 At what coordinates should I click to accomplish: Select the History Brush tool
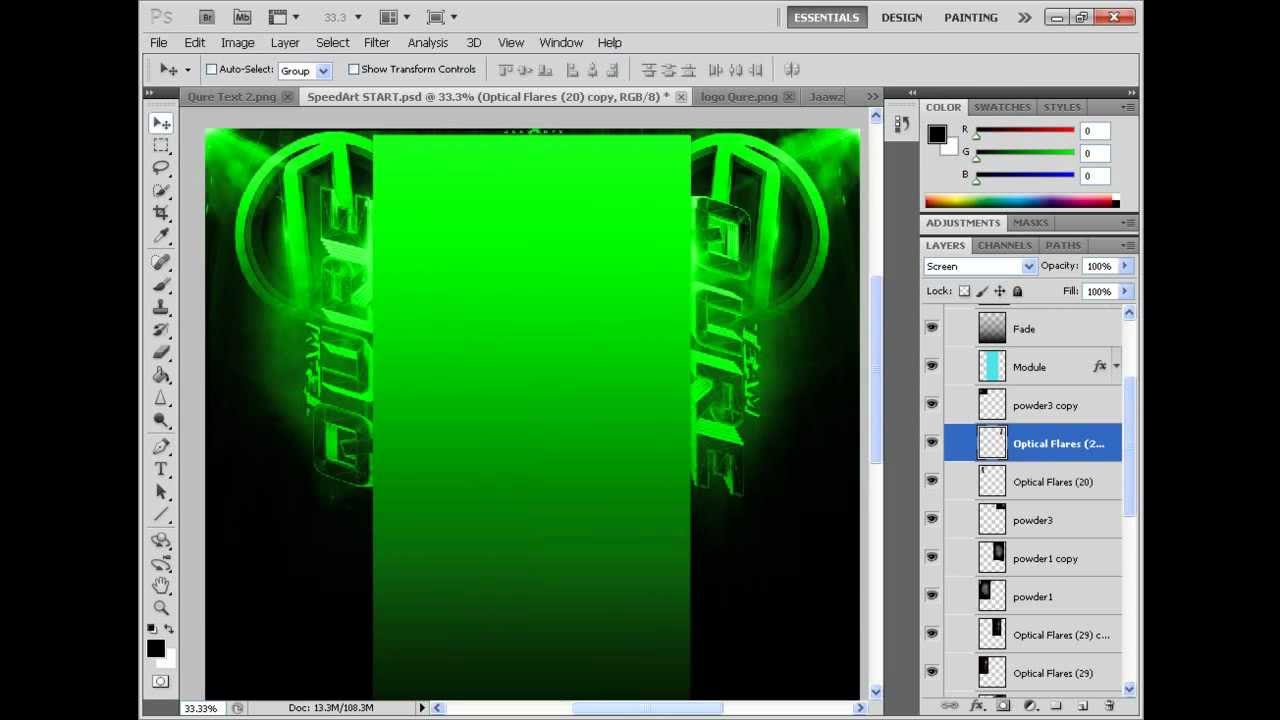tap(161, 329)
